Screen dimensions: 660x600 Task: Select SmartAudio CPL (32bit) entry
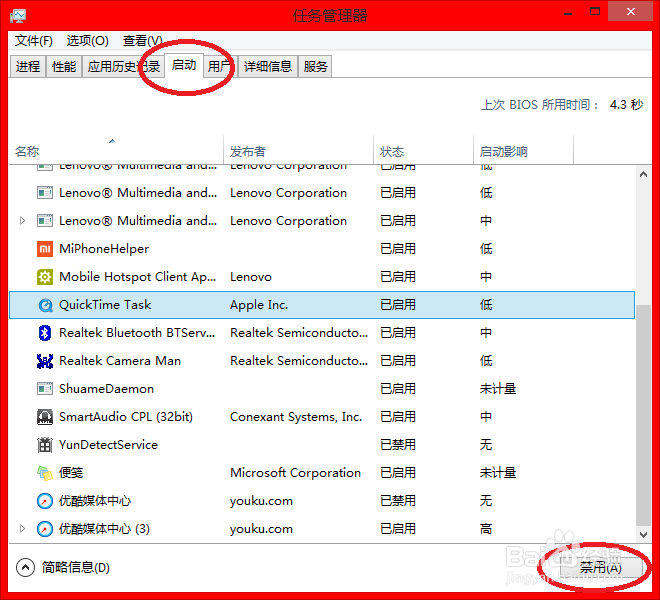point(126,417)
